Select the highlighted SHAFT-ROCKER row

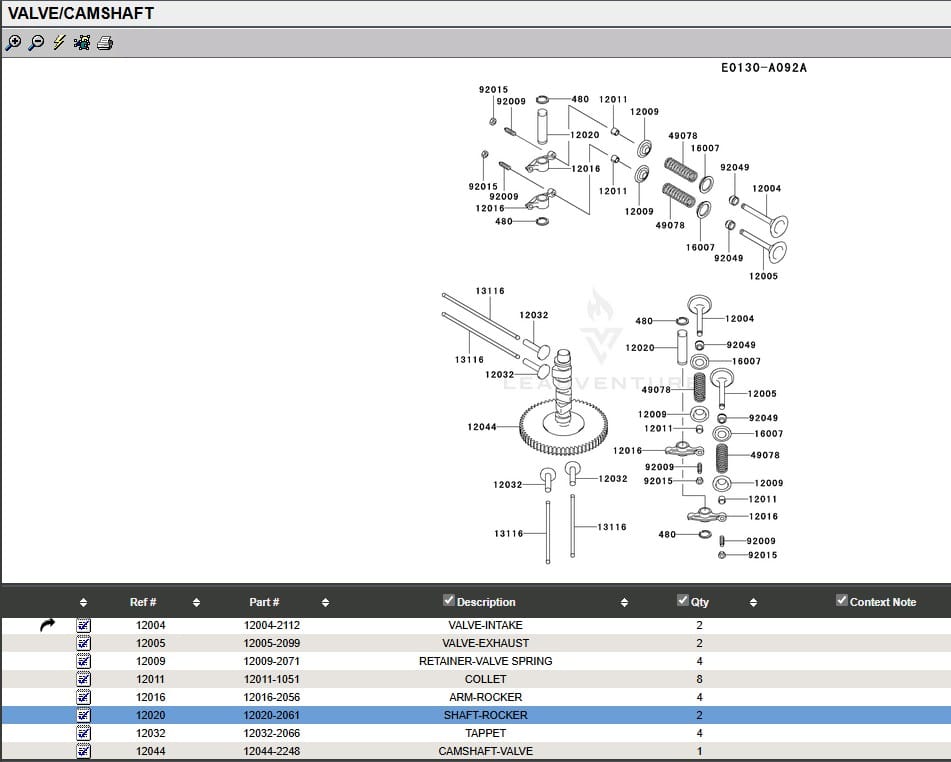pos(485,715)
